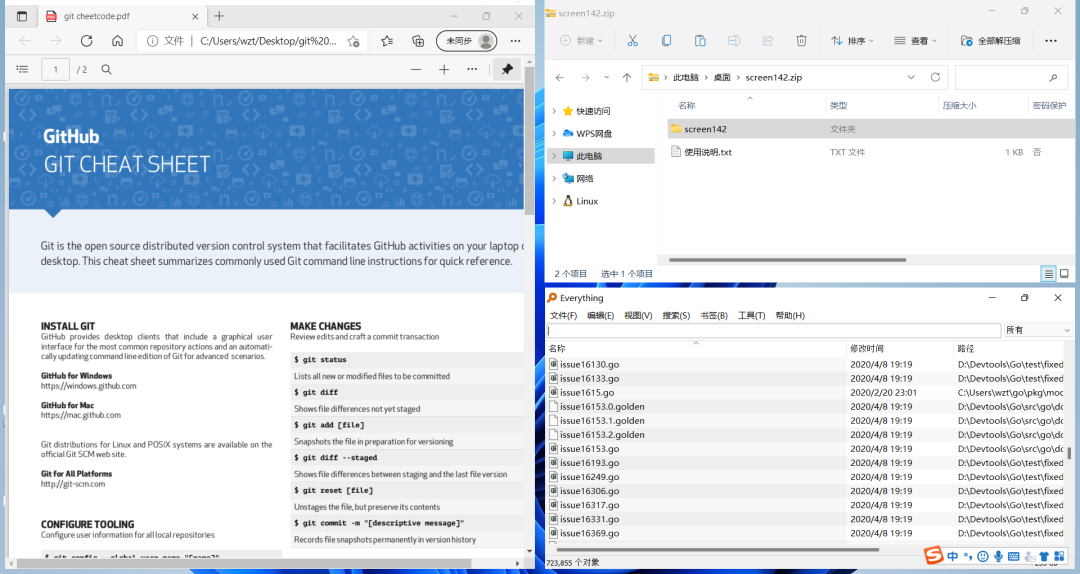Open more PDF toolbar options

pos(472,69)
